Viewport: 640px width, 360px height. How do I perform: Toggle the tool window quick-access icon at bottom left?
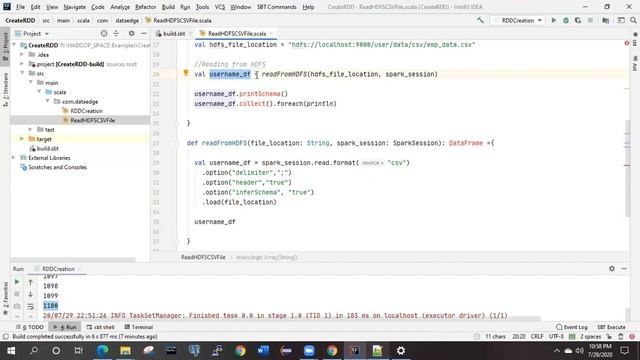5,337
